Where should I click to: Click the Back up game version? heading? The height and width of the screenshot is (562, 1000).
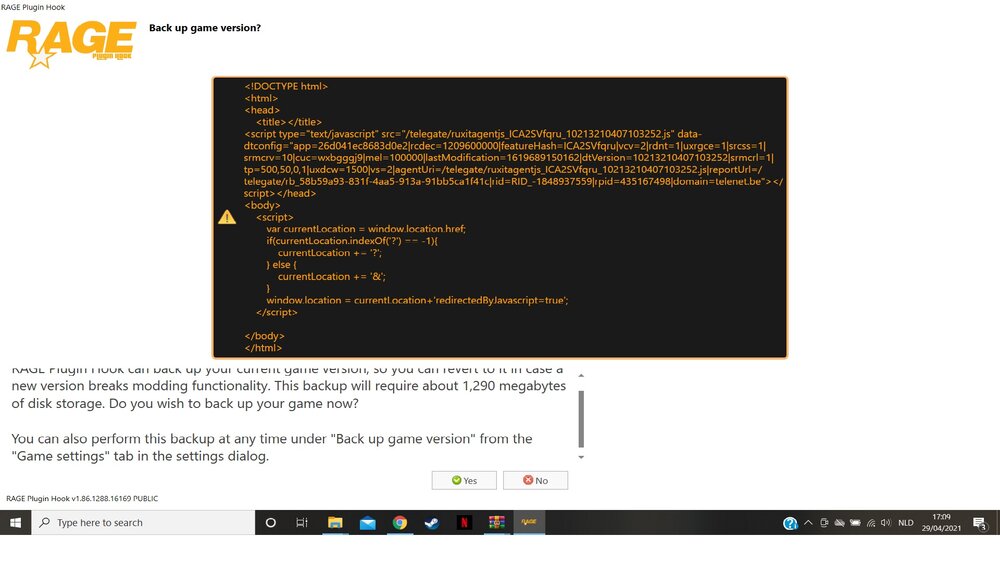pyautogui.click(x=205, y=28)
